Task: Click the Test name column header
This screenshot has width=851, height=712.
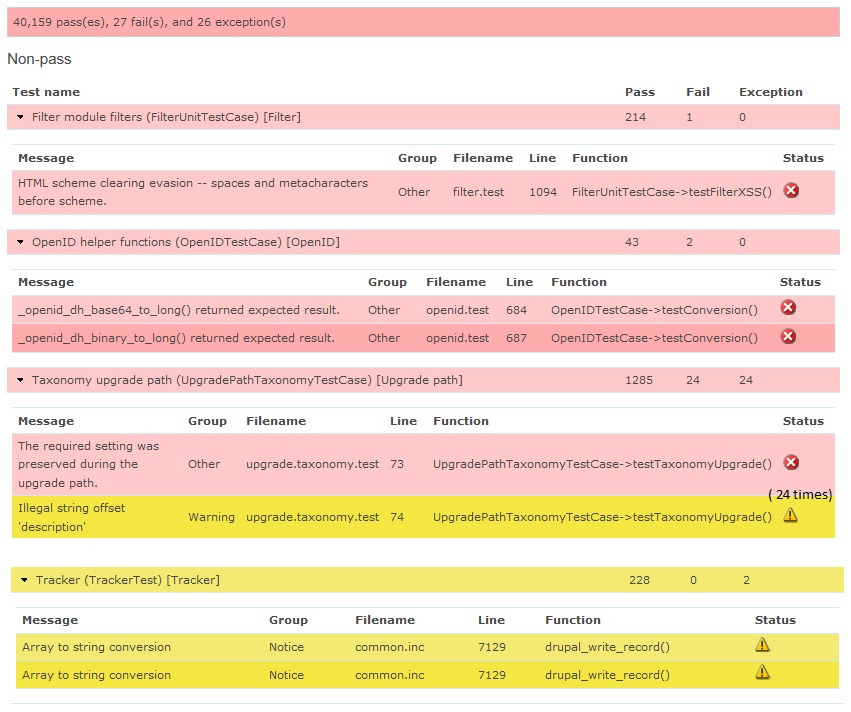Action: click(46, 92)
